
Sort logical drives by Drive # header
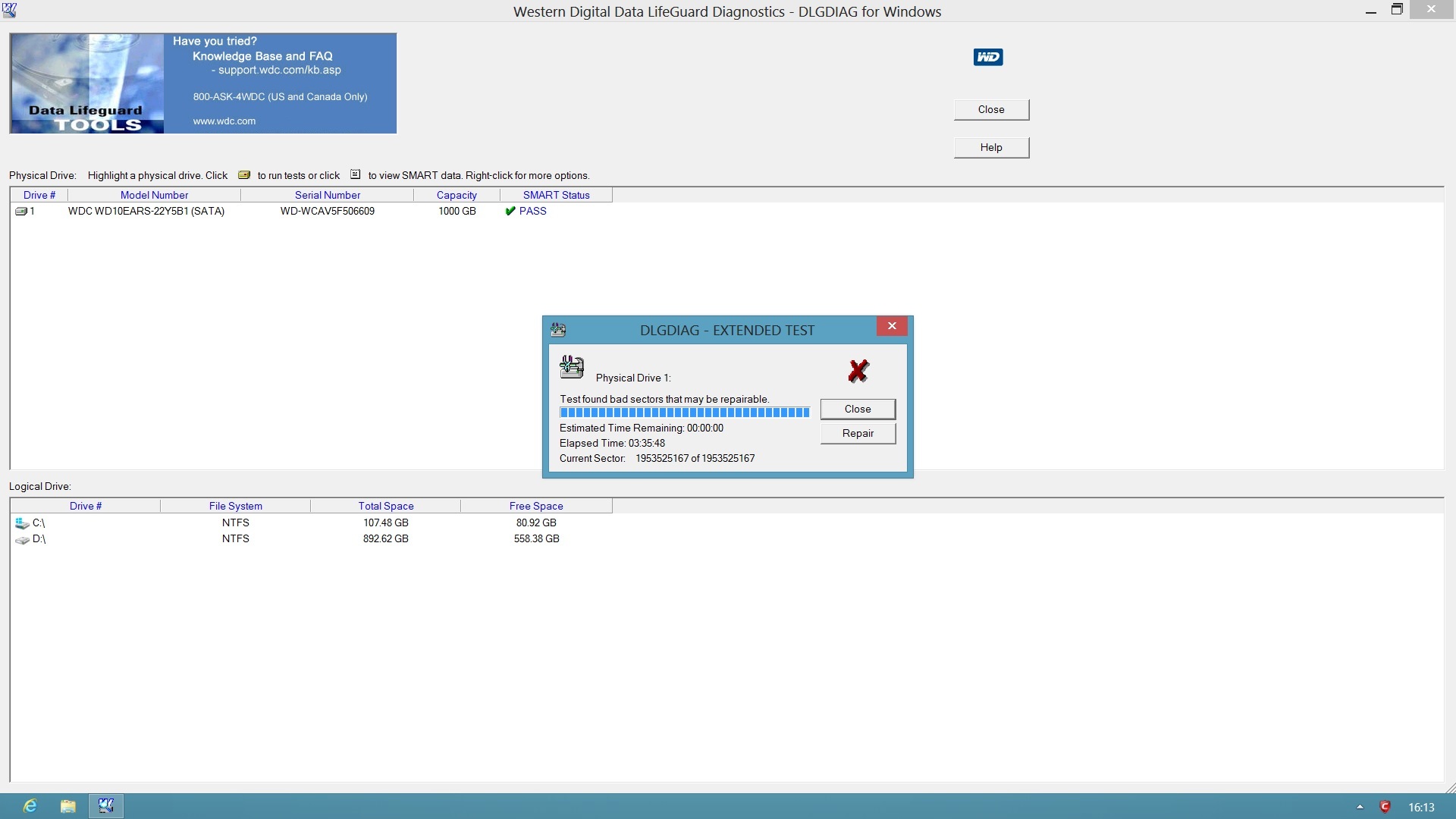[86, 507]
